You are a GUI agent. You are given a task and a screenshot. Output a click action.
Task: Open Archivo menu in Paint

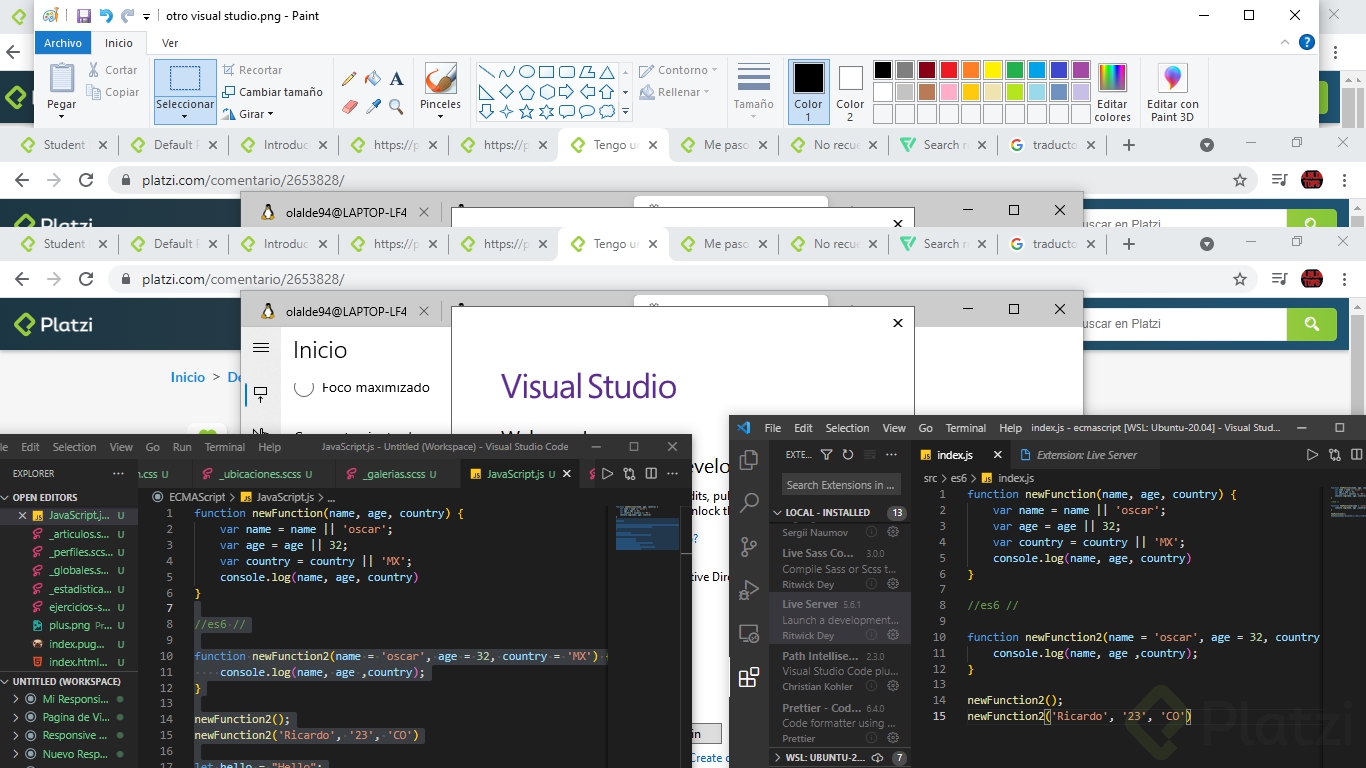tap(63, 43)
